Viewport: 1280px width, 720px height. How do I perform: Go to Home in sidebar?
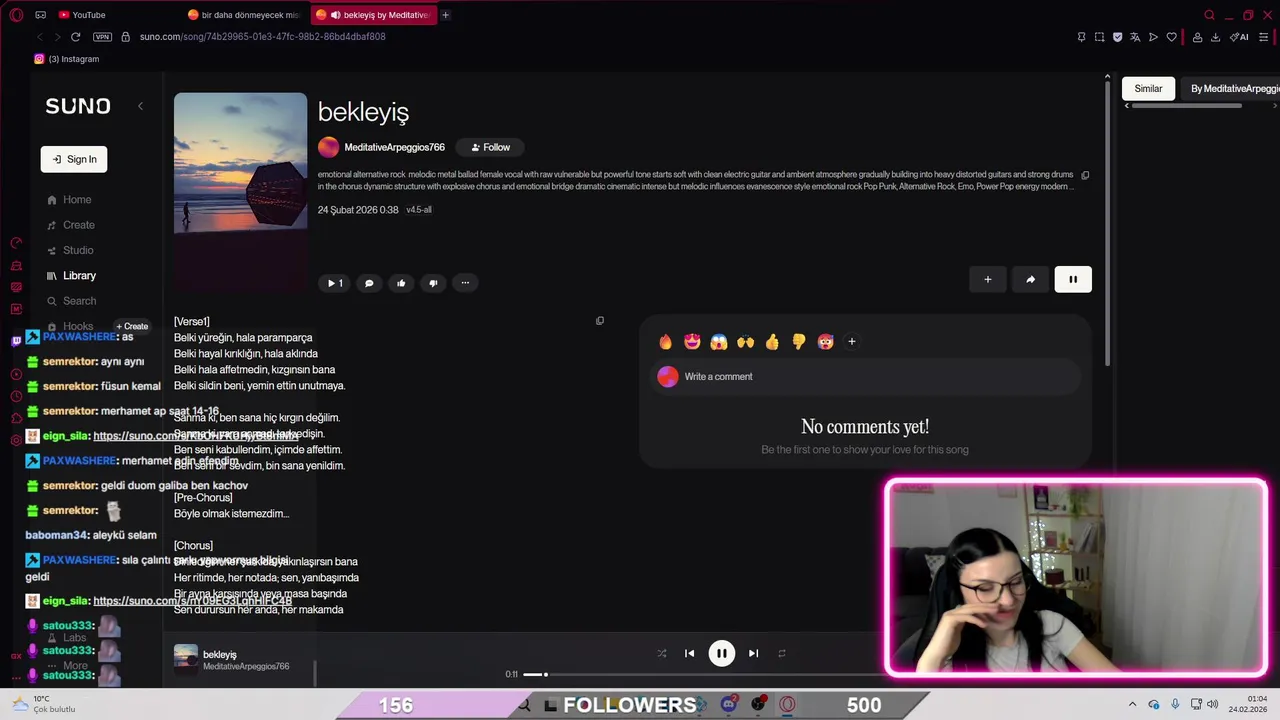click(x=69, y=200)
